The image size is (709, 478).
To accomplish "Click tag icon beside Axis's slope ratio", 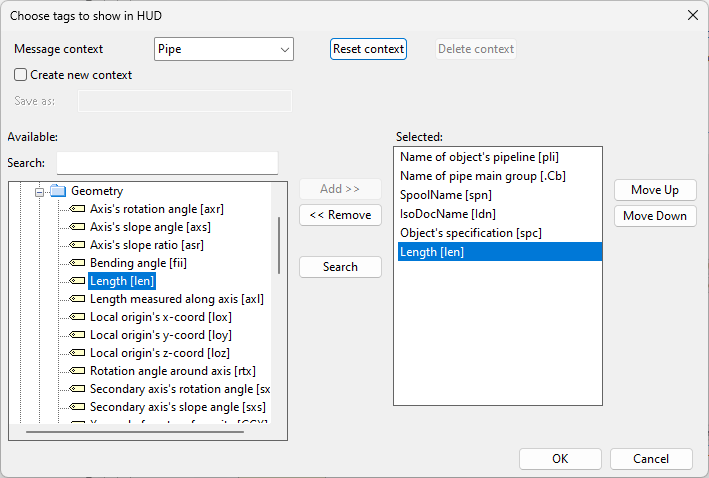I will click(78, 245).
